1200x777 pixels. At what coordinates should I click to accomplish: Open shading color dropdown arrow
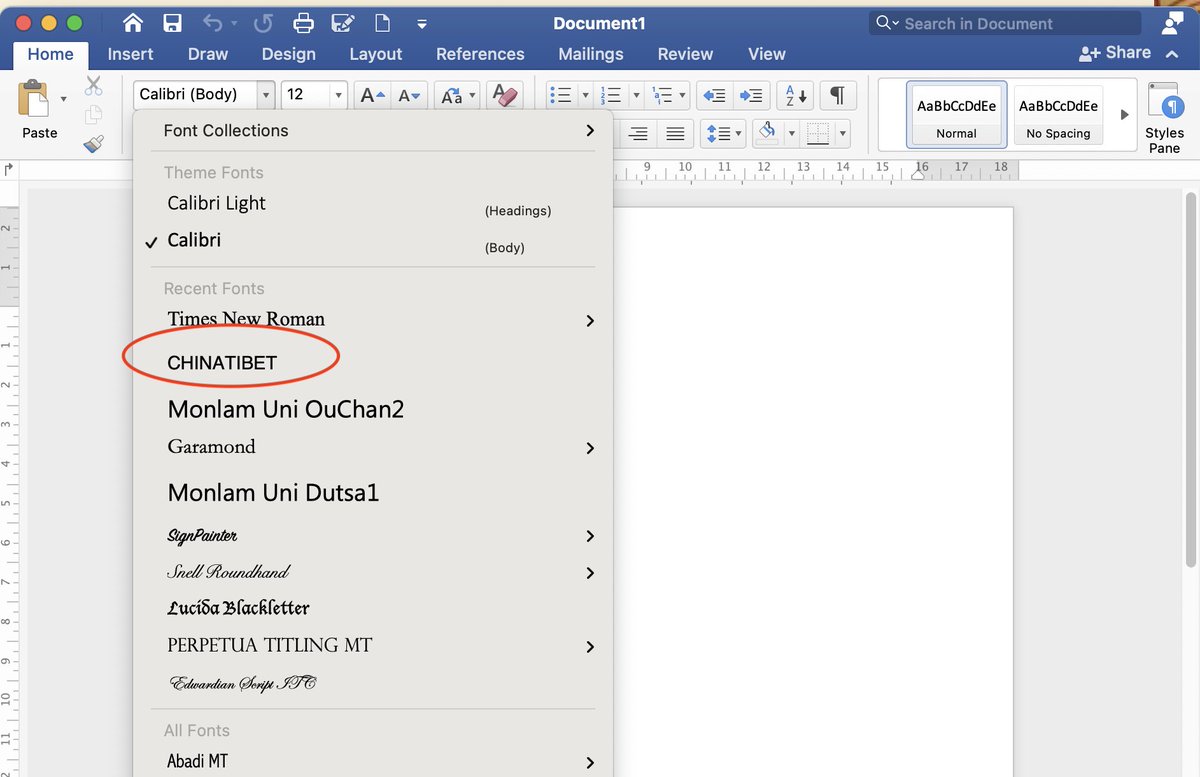tap(791, 133)
